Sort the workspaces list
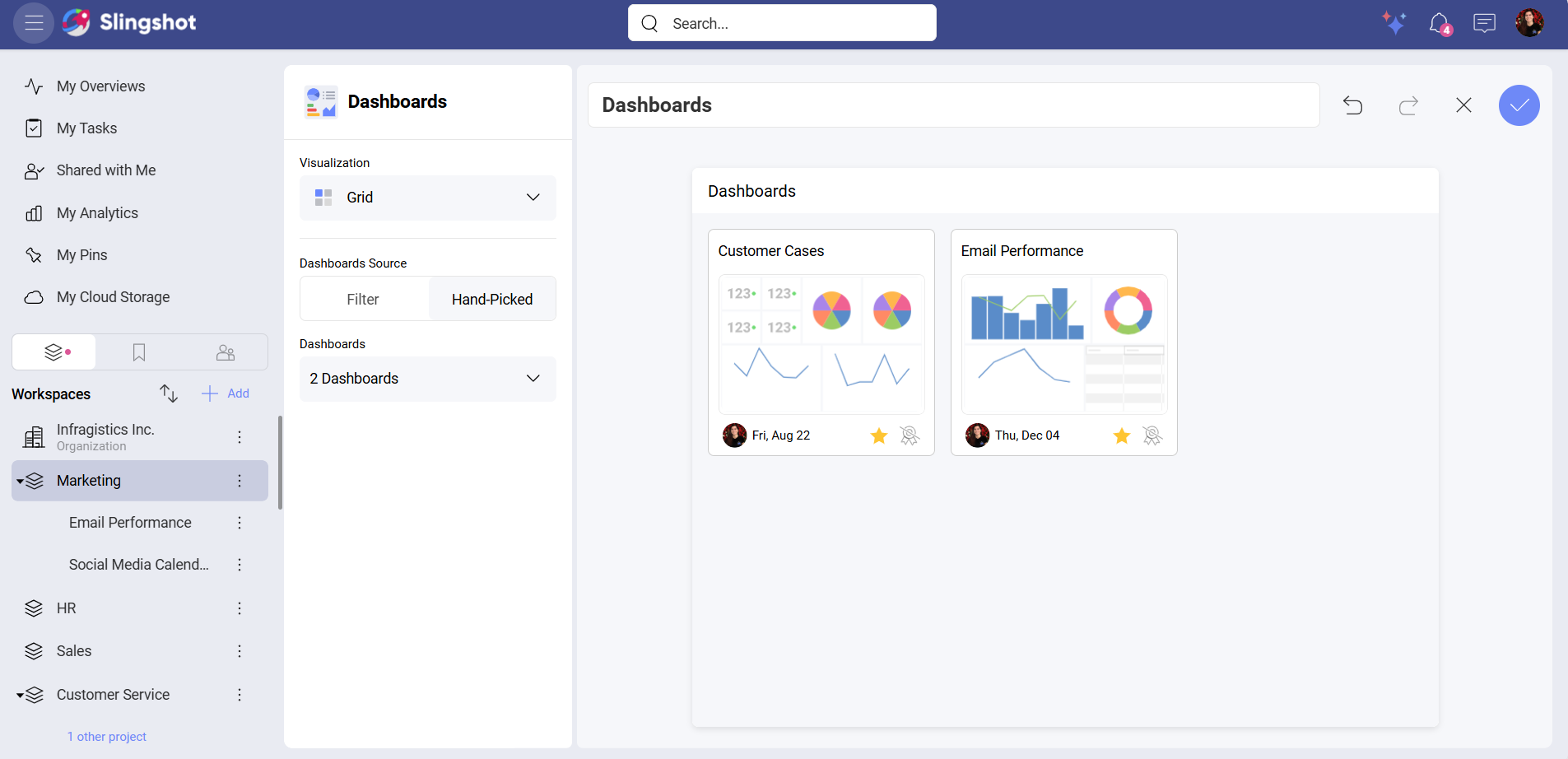The height and width of the screenshot is (759, 1568). (x=168, y=393)
